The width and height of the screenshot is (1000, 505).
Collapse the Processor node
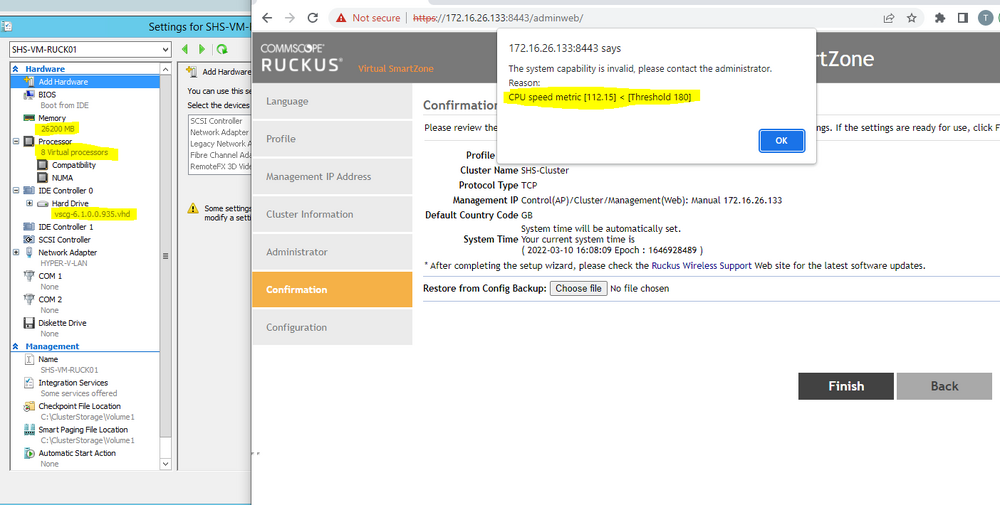(16, 142)
